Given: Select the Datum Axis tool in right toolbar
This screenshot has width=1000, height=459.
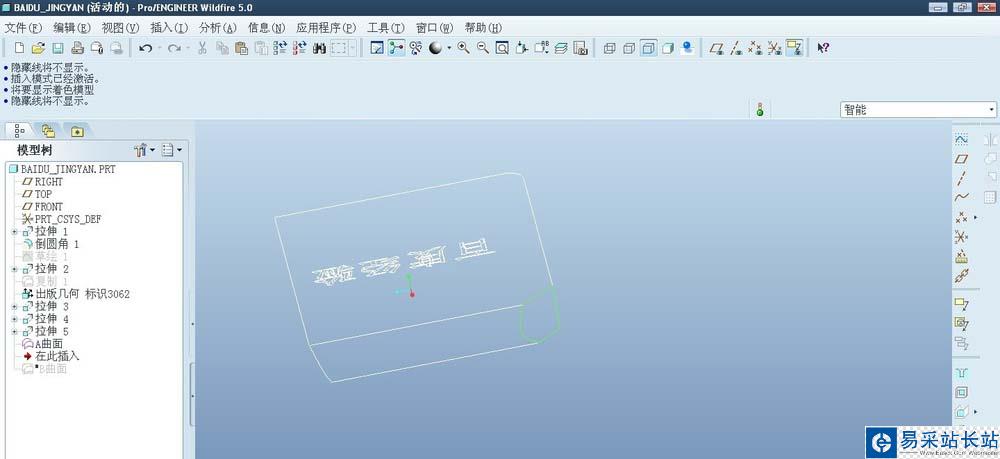Looking at the screenshot, I should (961, 178).
